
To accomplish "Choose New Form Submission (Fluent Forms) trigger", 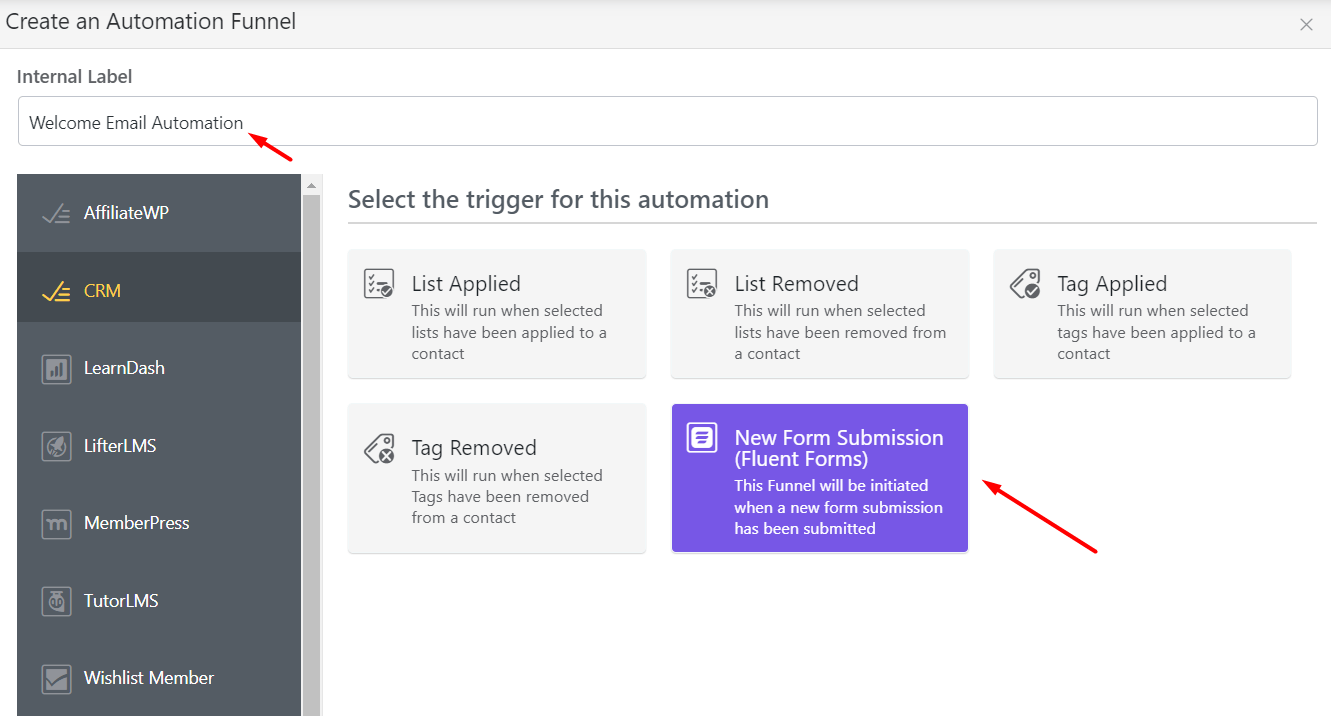I will coord(820,478).
